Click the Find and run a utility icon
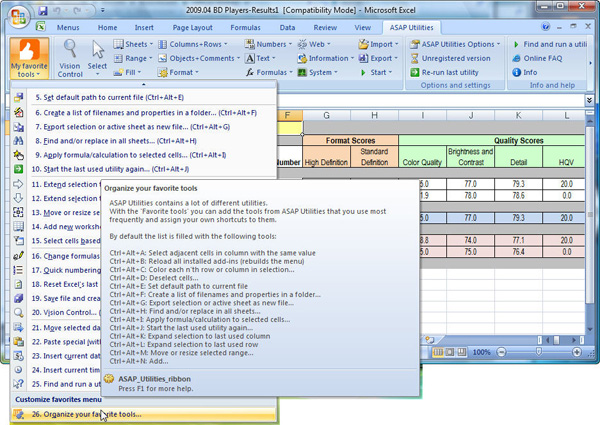Image resolution: width=600 pixels, height=425 pixels. tap(515, 44)
